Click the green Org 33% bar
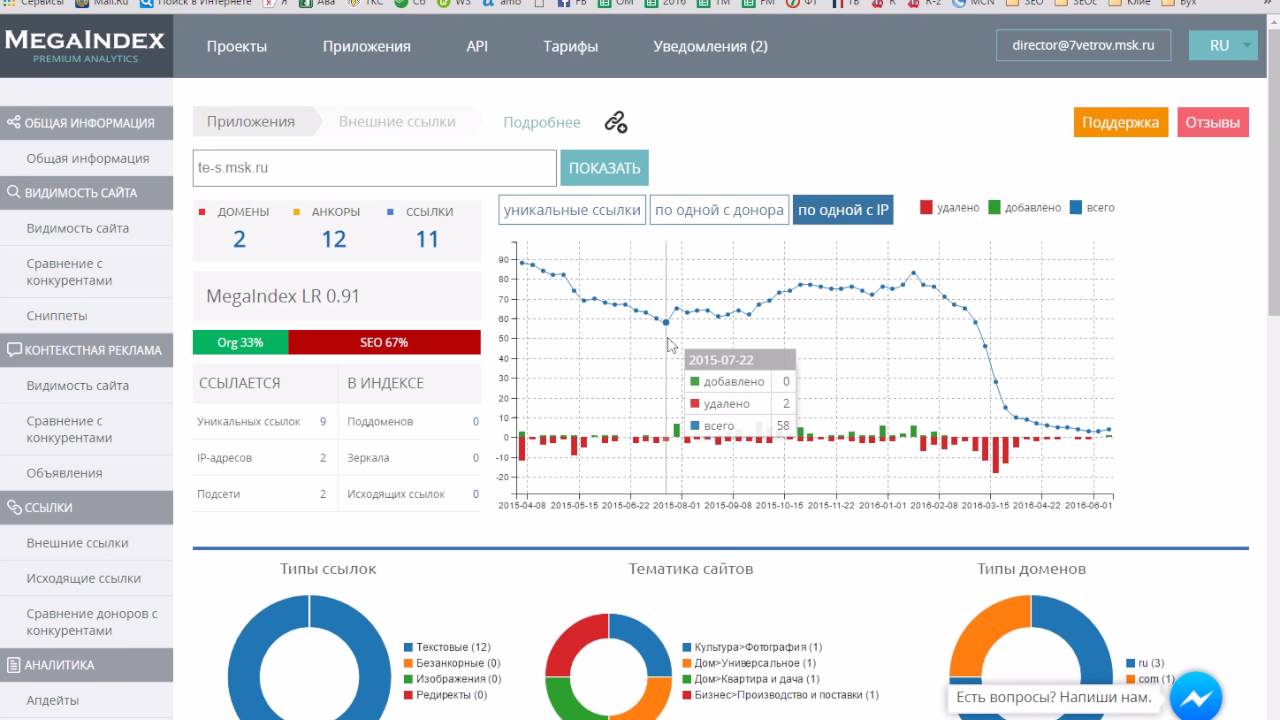Image resolution: width=1280 pixels, height=720 pixels. 240,342
